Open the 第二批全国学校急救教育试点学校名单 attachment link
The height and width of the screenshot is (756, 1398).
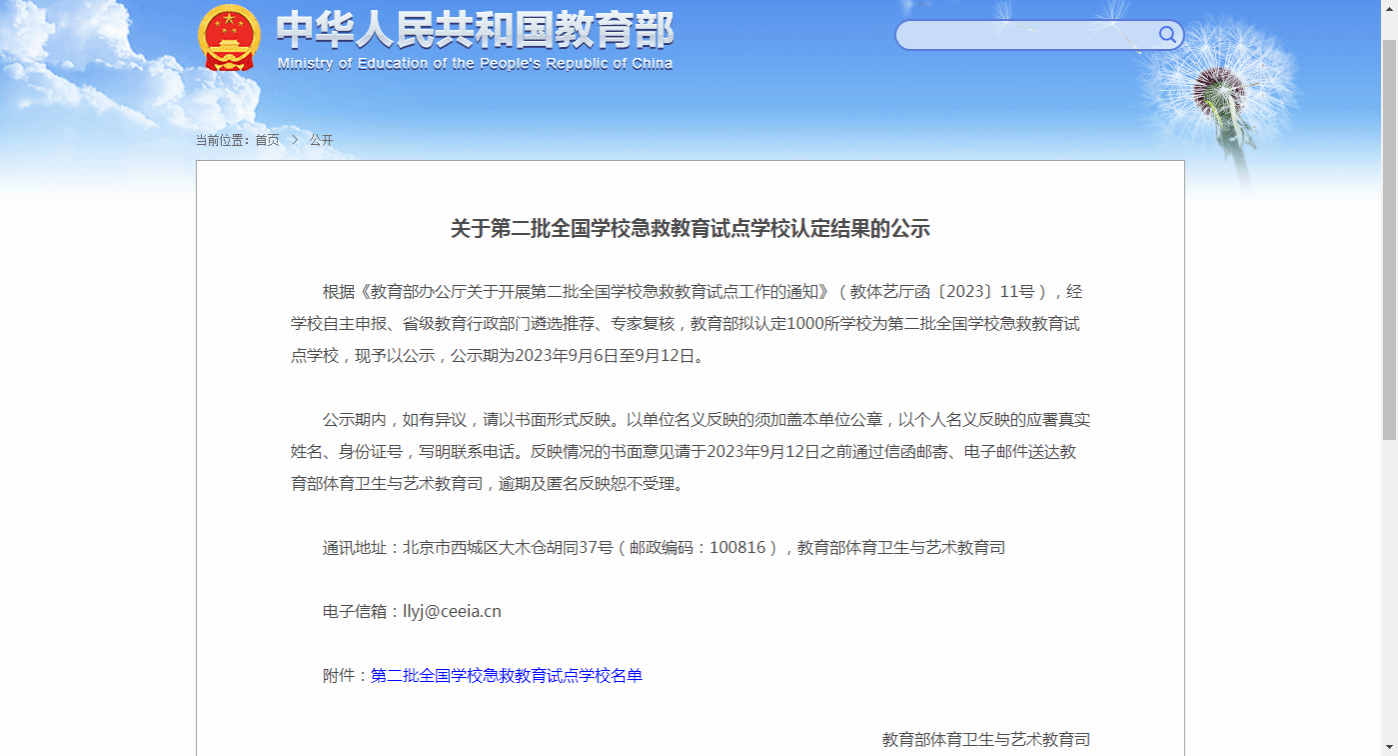tap(506, 676)
